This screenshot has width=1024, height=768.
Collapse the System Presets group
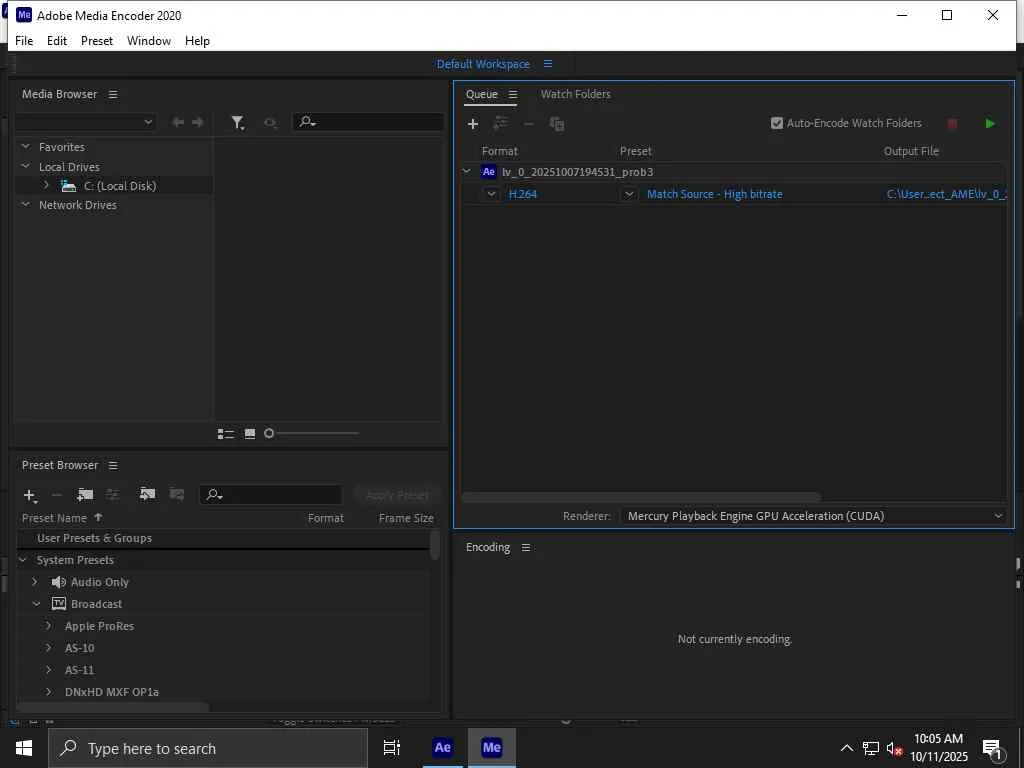coord(23,560)
